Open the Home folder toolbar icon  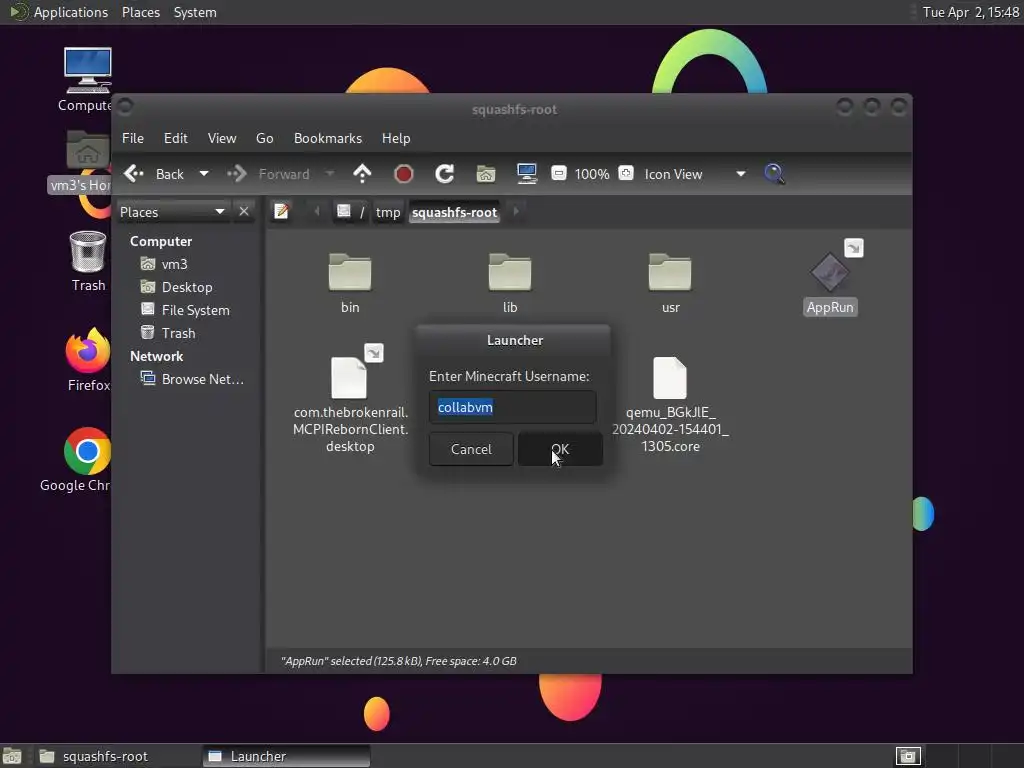pos(486,174)
